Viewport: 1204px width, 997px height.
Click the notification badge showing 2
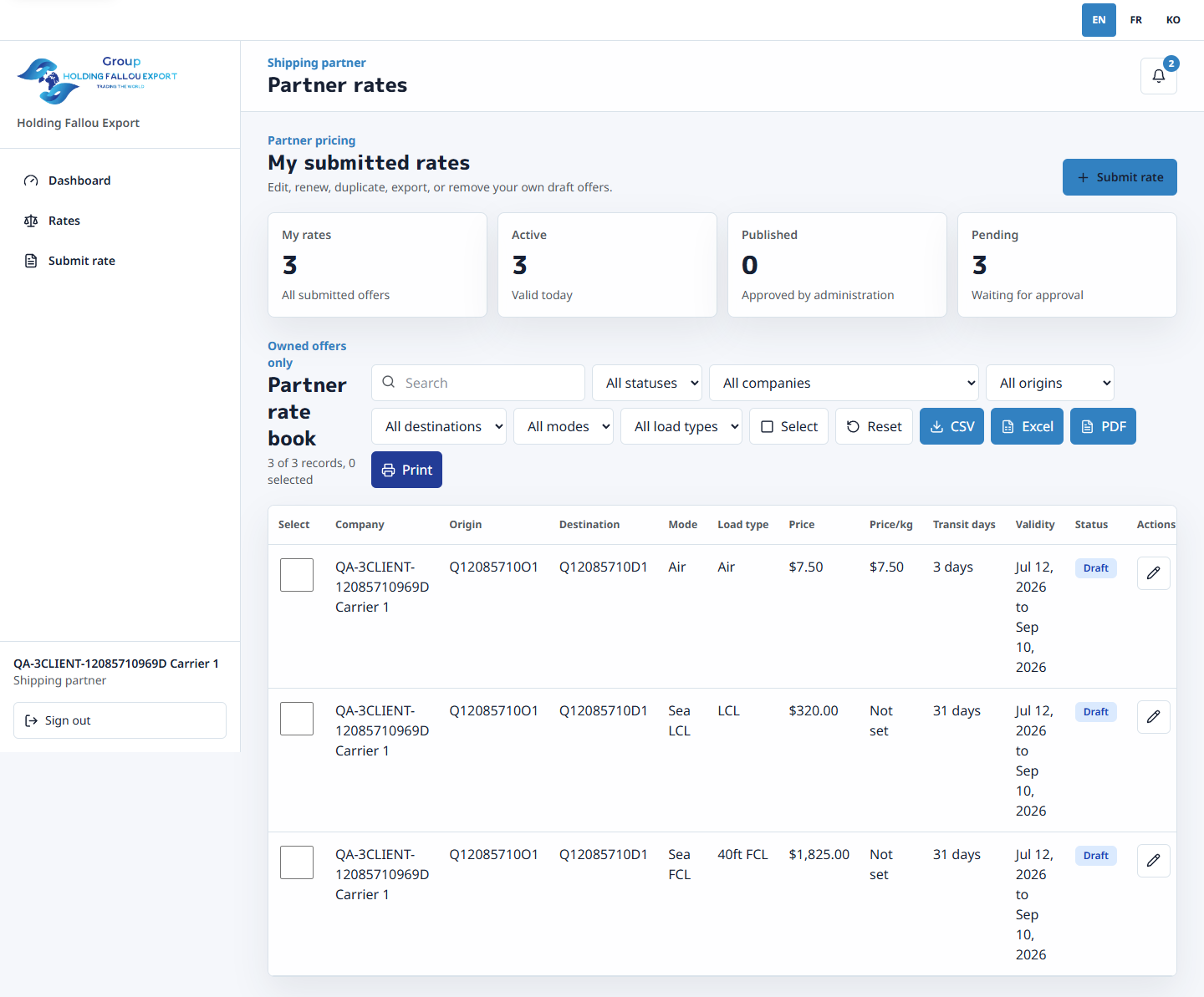[1171, 64]
